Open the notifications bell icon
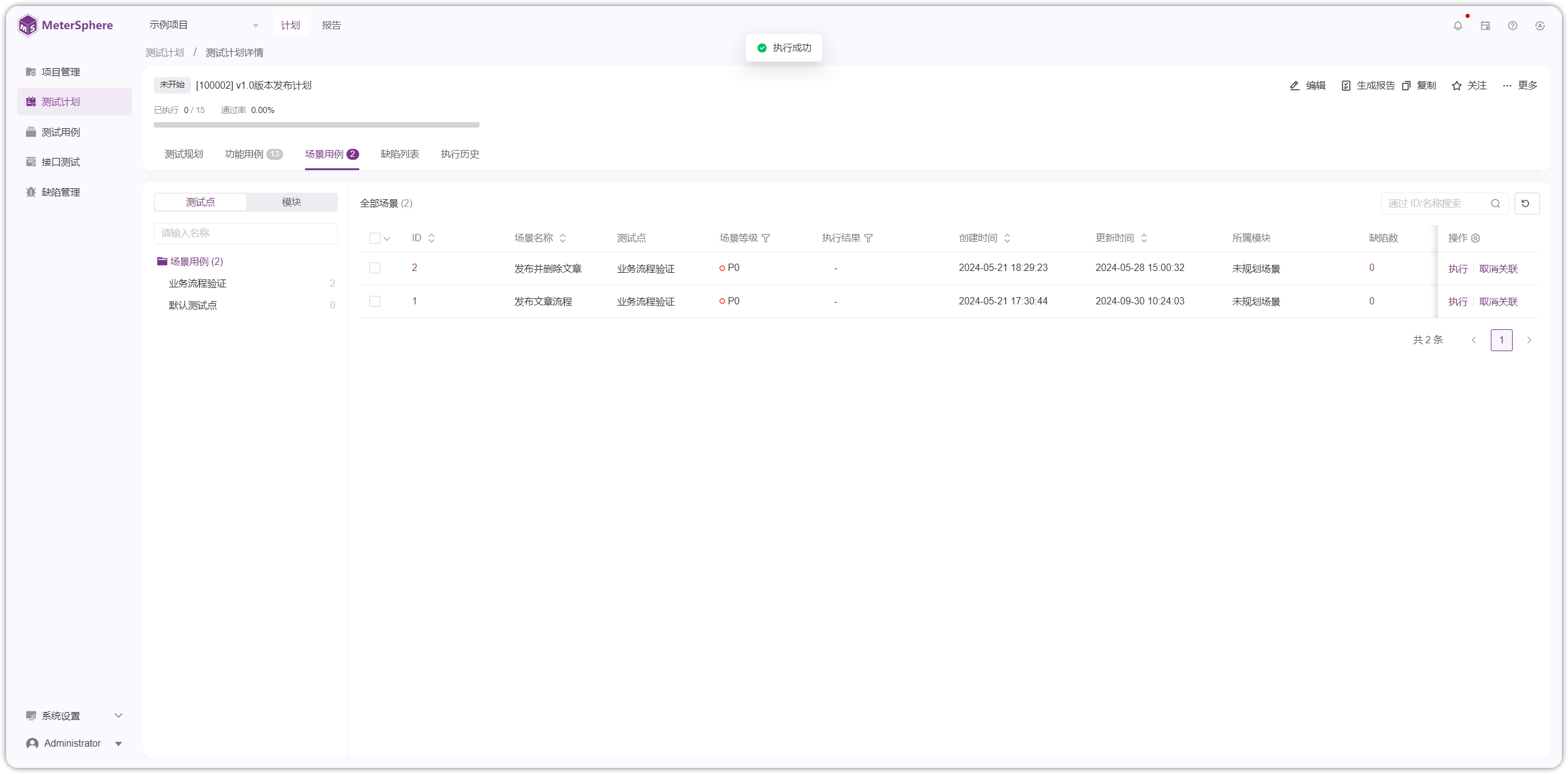Screen dimensions: 1568x774 [1458, 26]
